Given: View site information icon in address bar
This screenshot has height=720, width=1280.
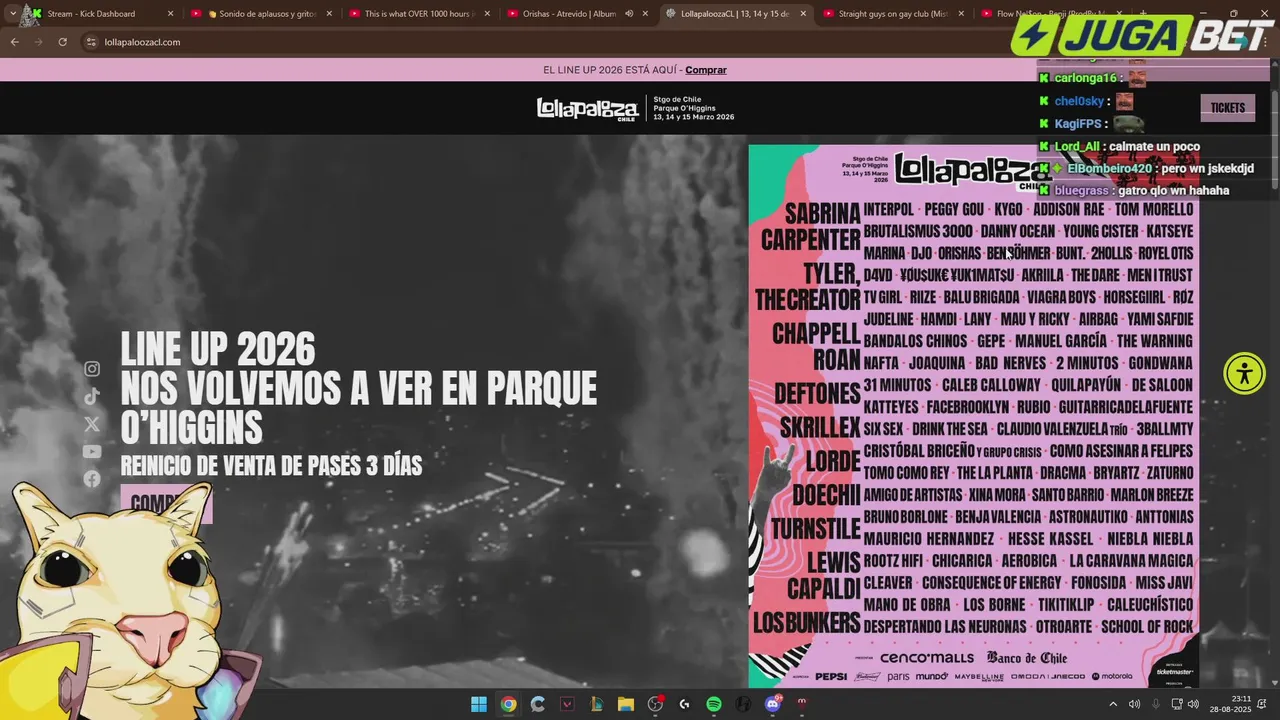Looking at the screenshot, I should click(x=91, y=42).
